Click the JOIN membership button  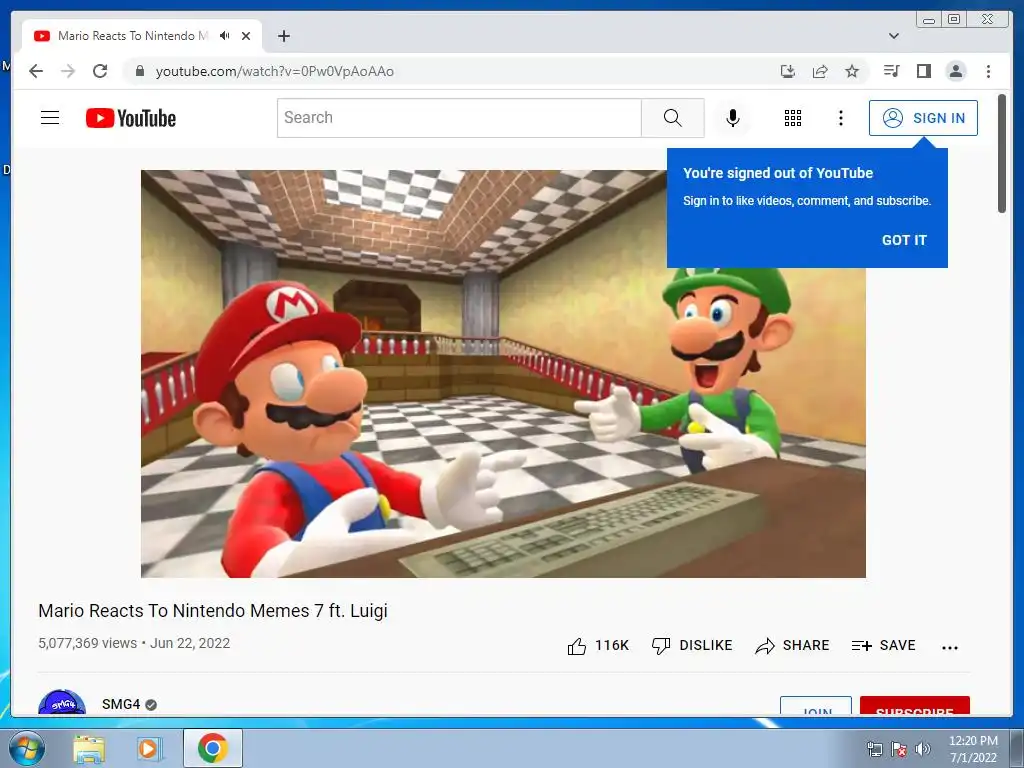coord(816,705)
